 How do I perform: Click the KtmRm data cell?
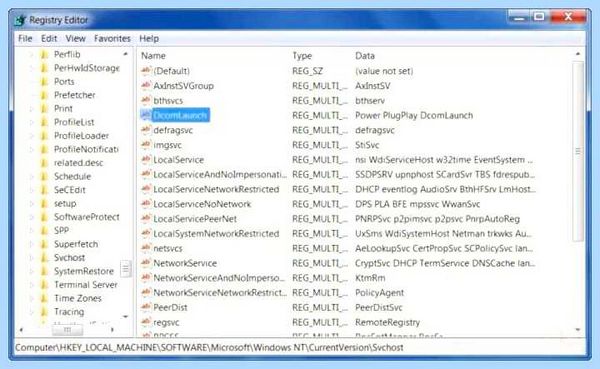[x=370, y=278]
